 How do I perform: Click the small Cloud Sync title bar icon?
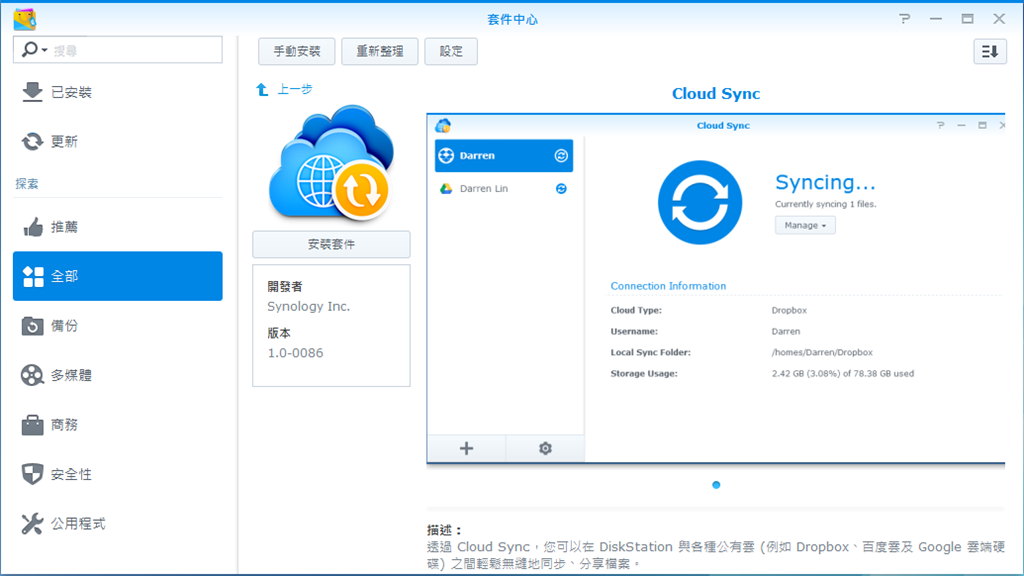tap(443, 125)
